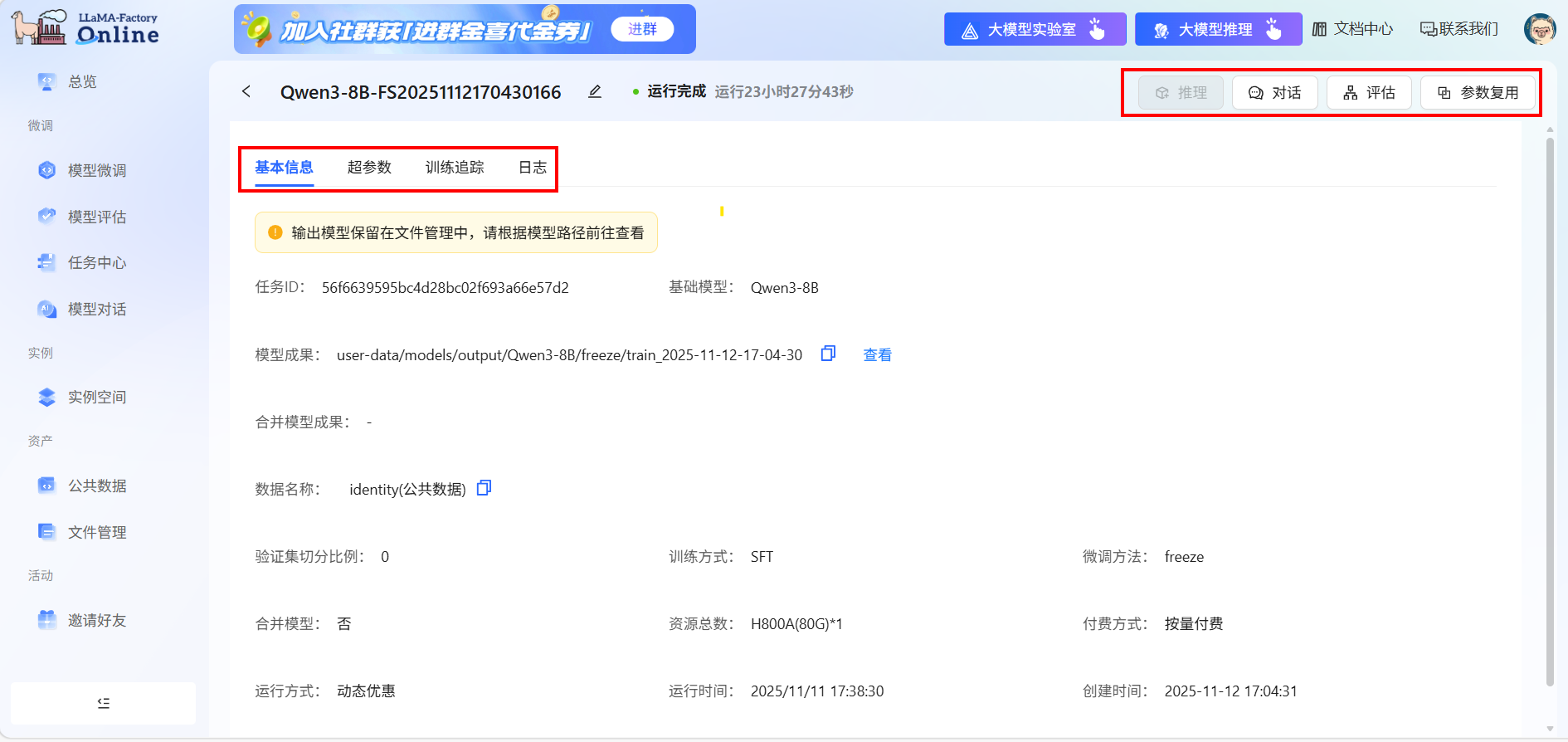Open 文件管理 in the sidebar

click(97, 532)
